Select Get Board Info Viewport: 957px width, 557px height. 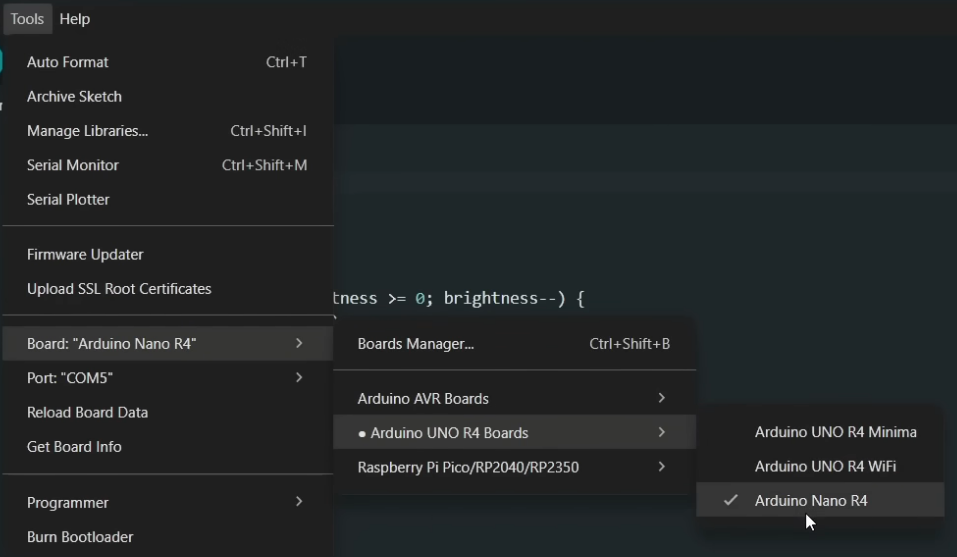pos(74,447)
